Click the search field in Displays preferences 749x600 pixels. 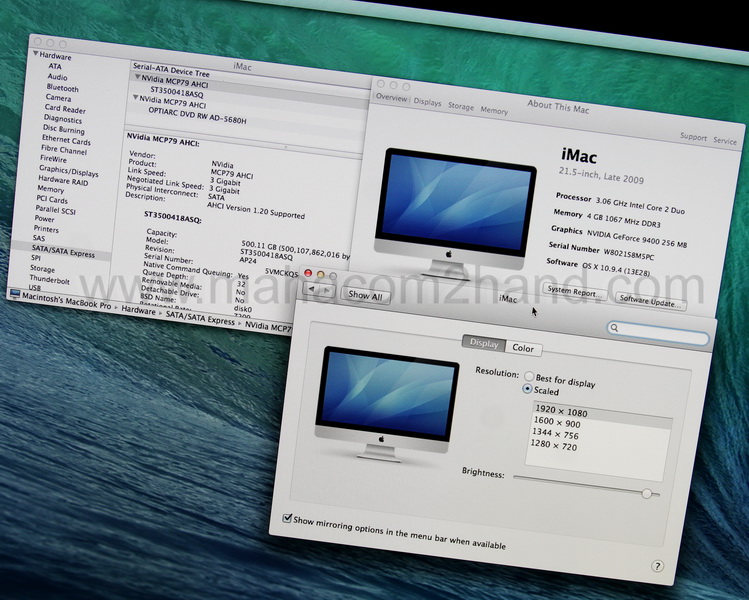(658, 332)
